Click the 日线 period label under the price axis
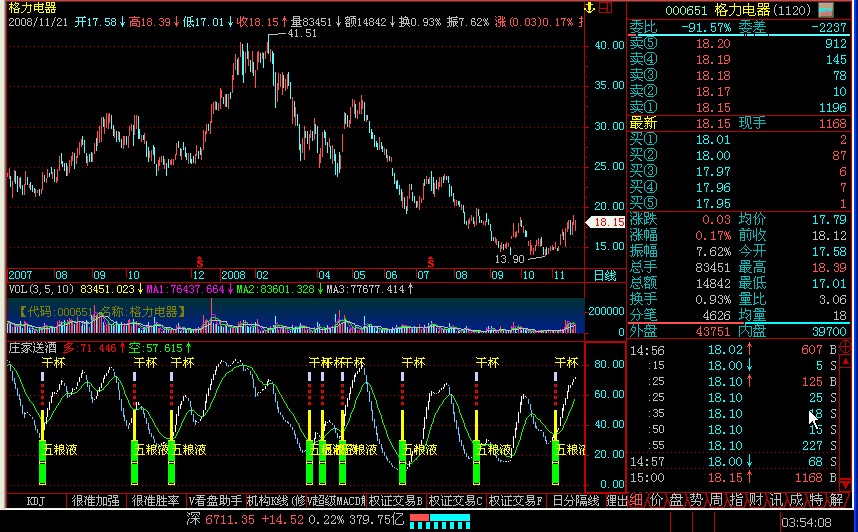858x532 pixels. 606,276
